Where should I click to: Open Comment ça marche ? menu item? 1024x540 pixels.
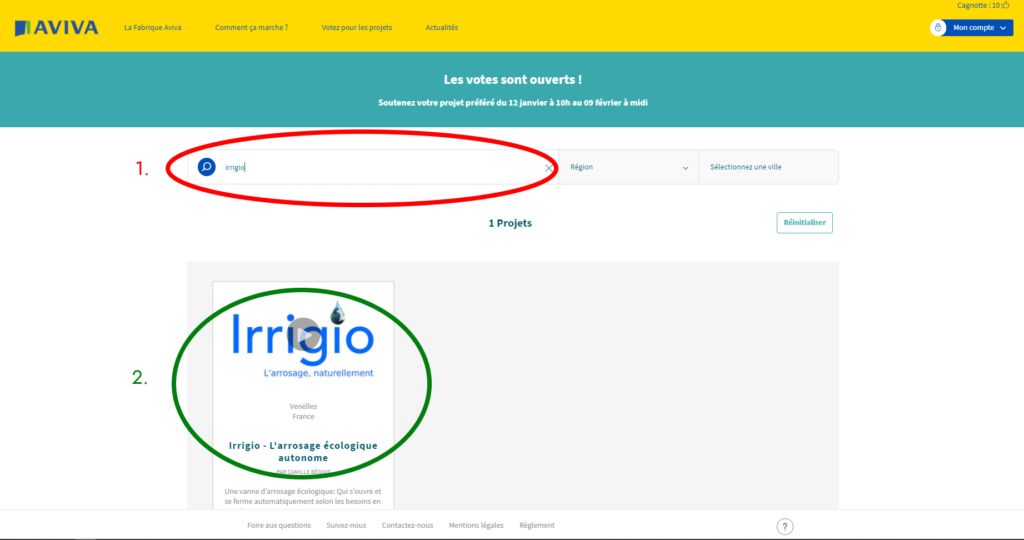click(x=251, y=27)
